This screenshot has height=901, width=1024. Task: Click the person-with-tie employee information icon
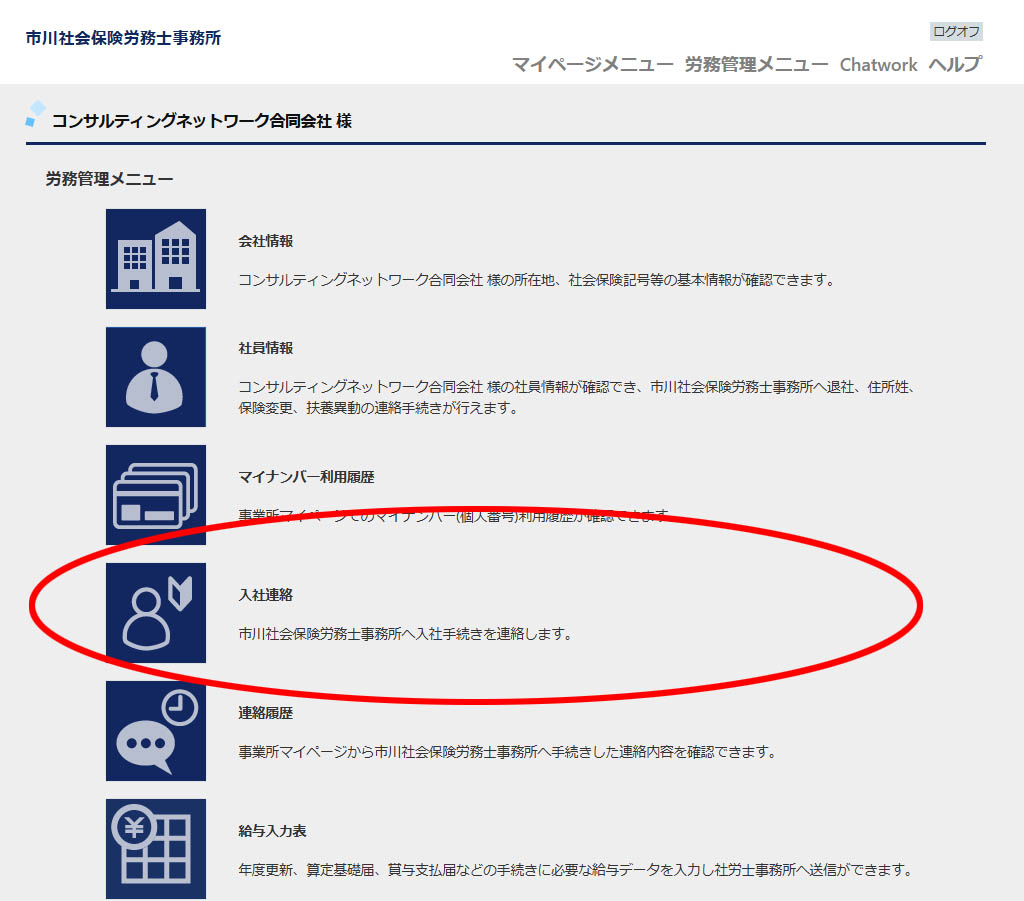(x=156, y=376)
